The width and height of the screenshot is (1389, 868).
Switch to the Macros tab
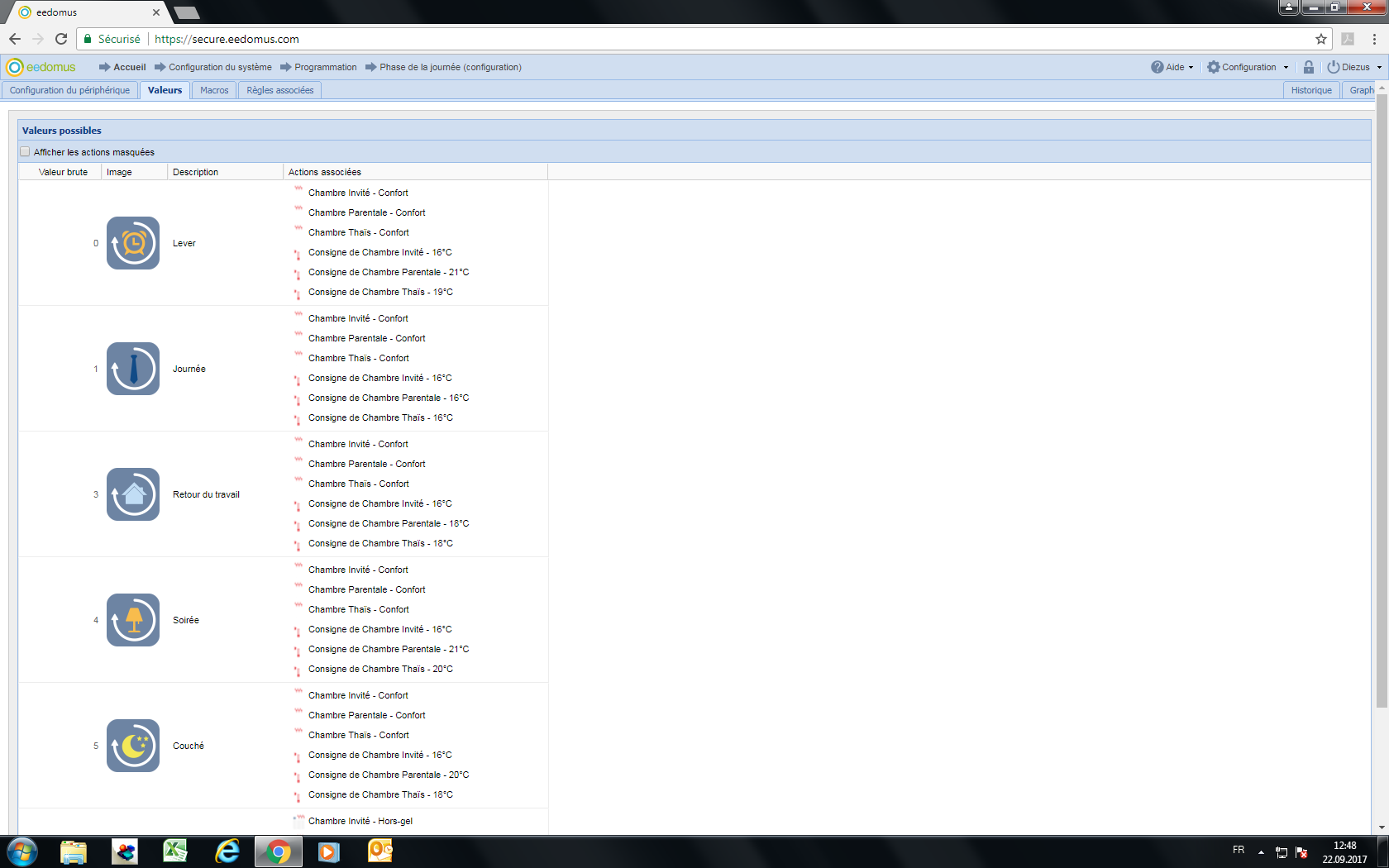tap(214, 90)
